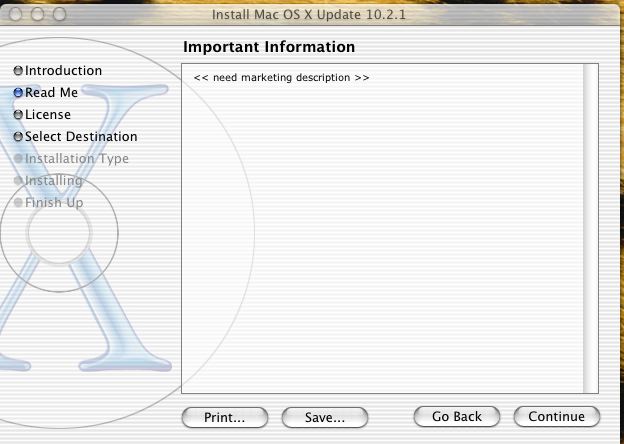The height and width of the screenshot is (444, 624).
Task: Click the window title 'Install Mac OS X Update 10.2.1'
Action: tap(309, 15)
